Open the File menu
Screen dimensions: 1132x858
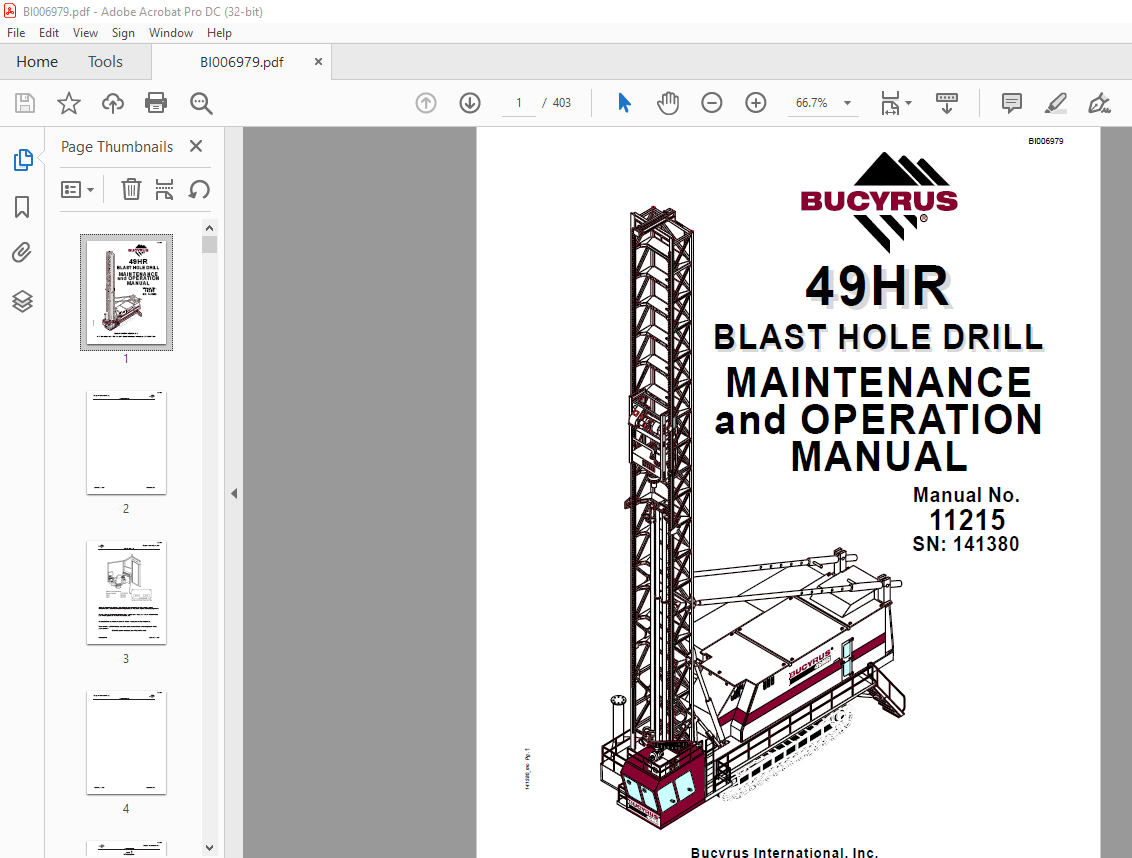(16, 33)
